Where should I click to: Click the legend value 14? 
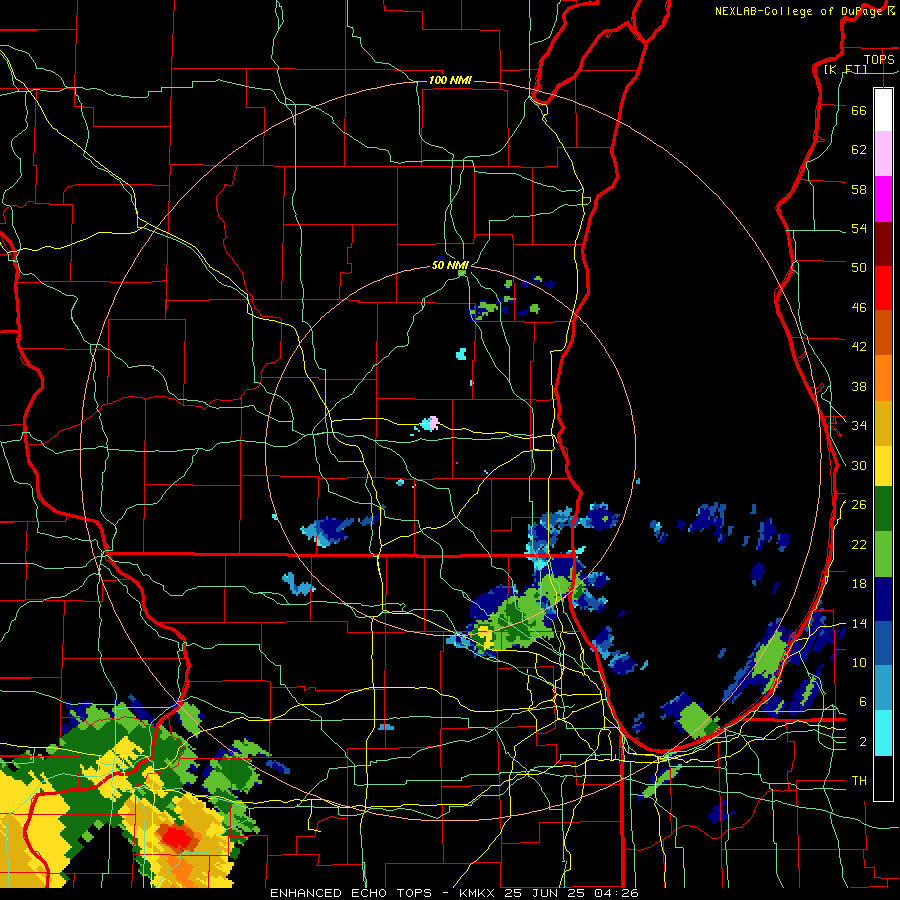[859, 623]
